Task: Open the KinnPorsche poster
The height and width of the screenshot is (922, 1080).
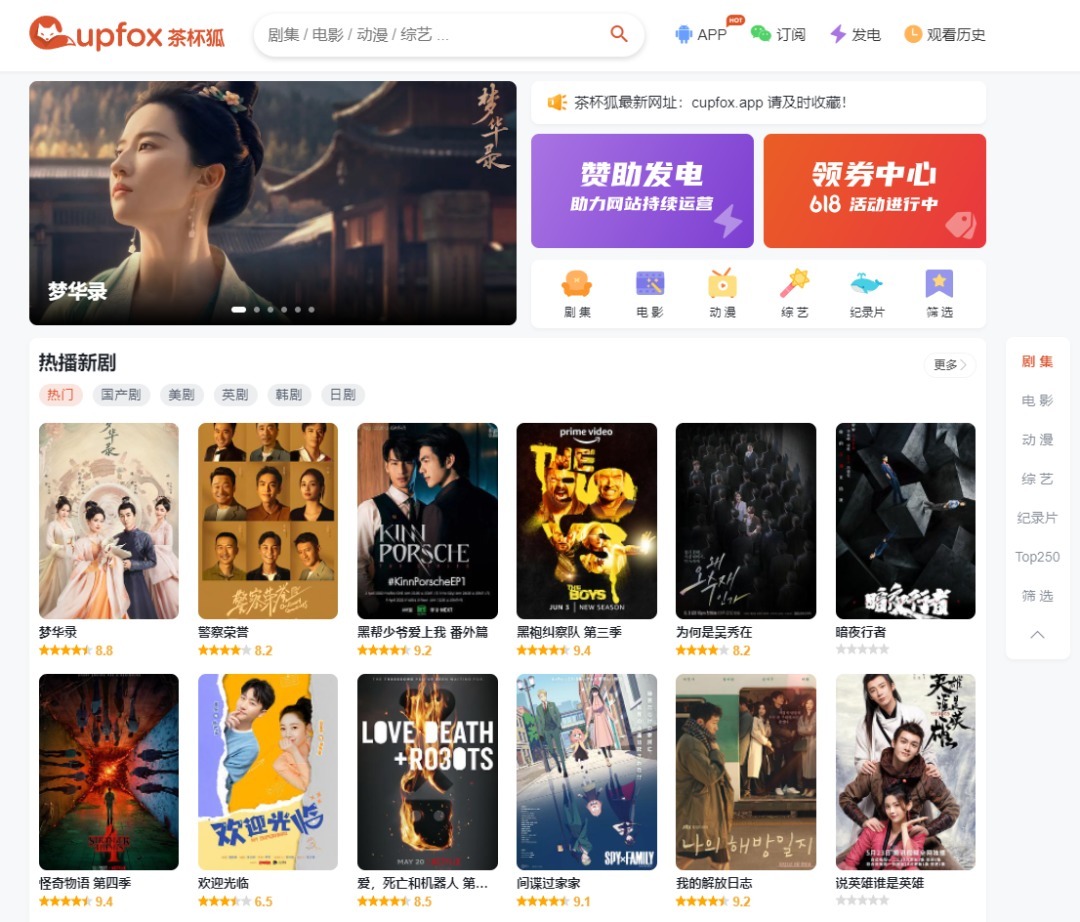Action: tap(427, 521)
